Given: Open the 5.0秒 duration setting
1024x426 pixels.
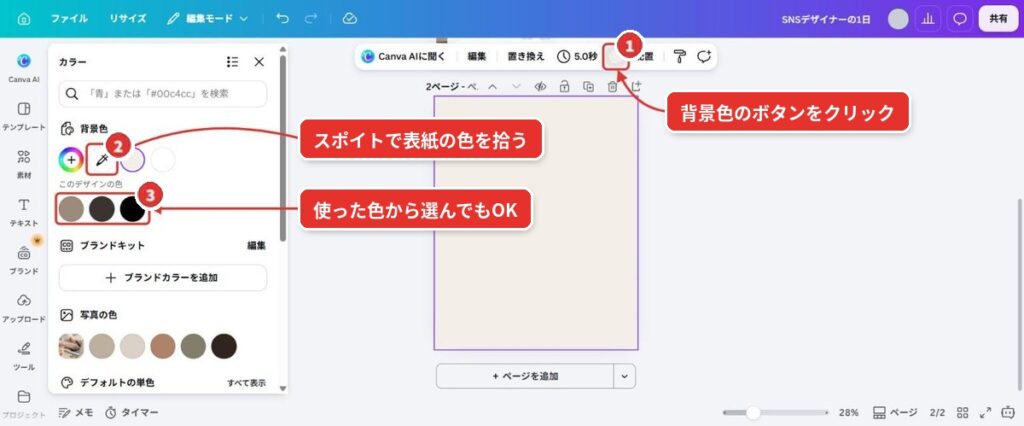Looking at the screenshot, I should (x=577, y=57).
